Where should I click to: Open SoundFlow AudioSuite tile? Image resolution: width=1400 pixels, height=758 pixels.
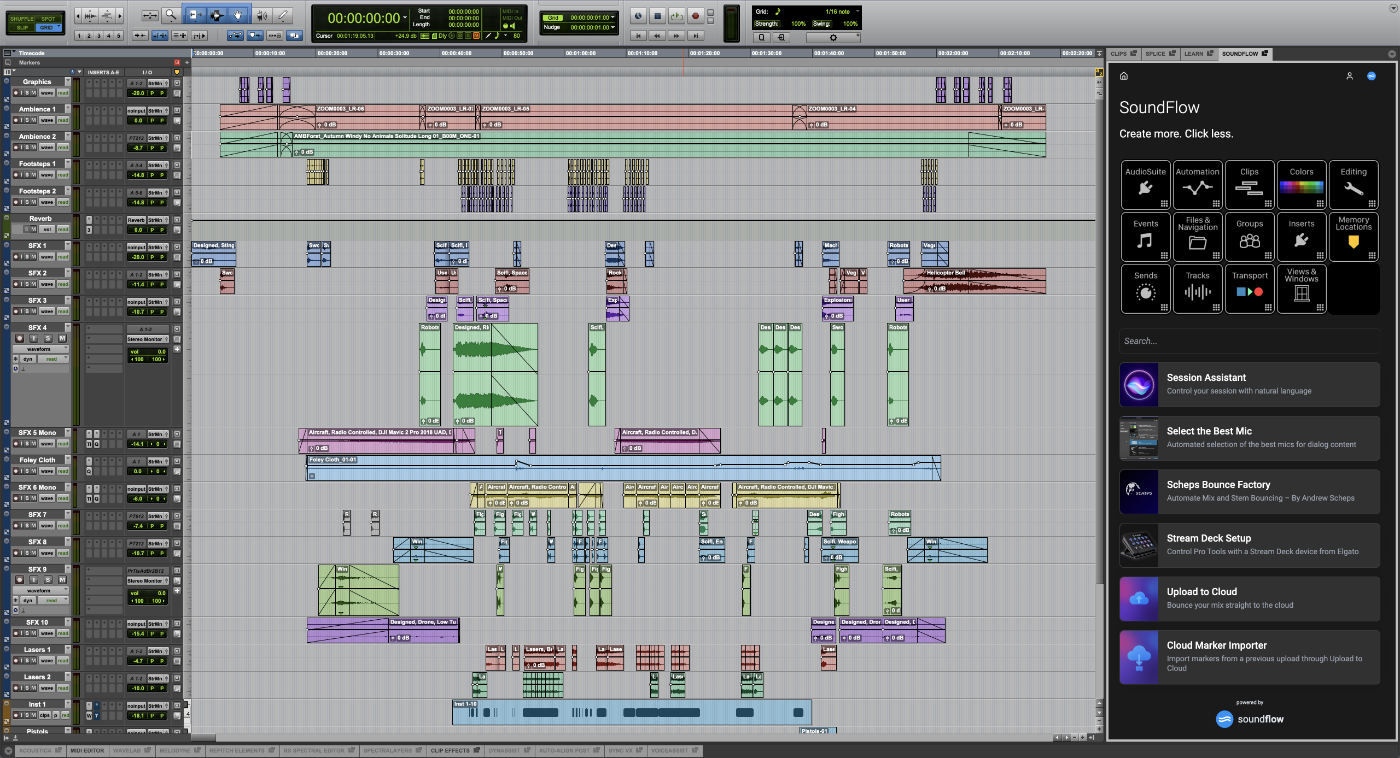[1146, 185]
